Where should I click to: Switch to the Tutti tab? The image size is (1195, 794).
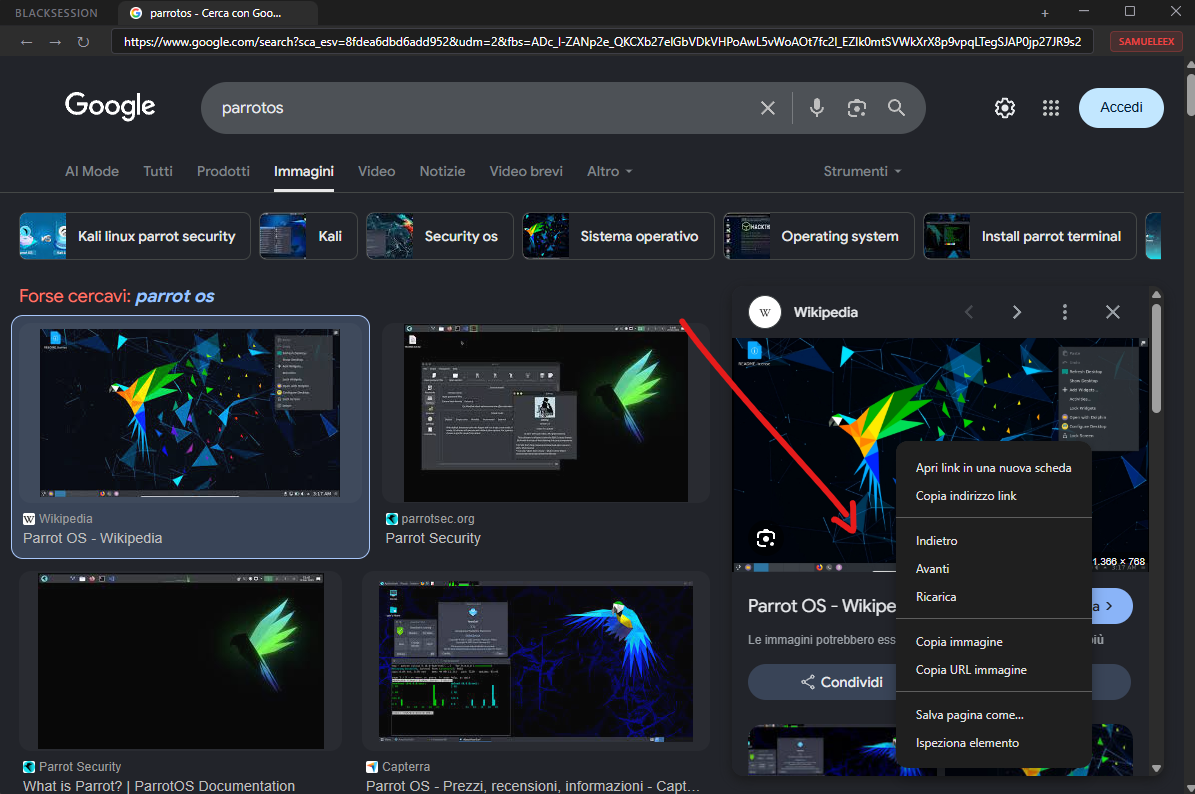158,171
